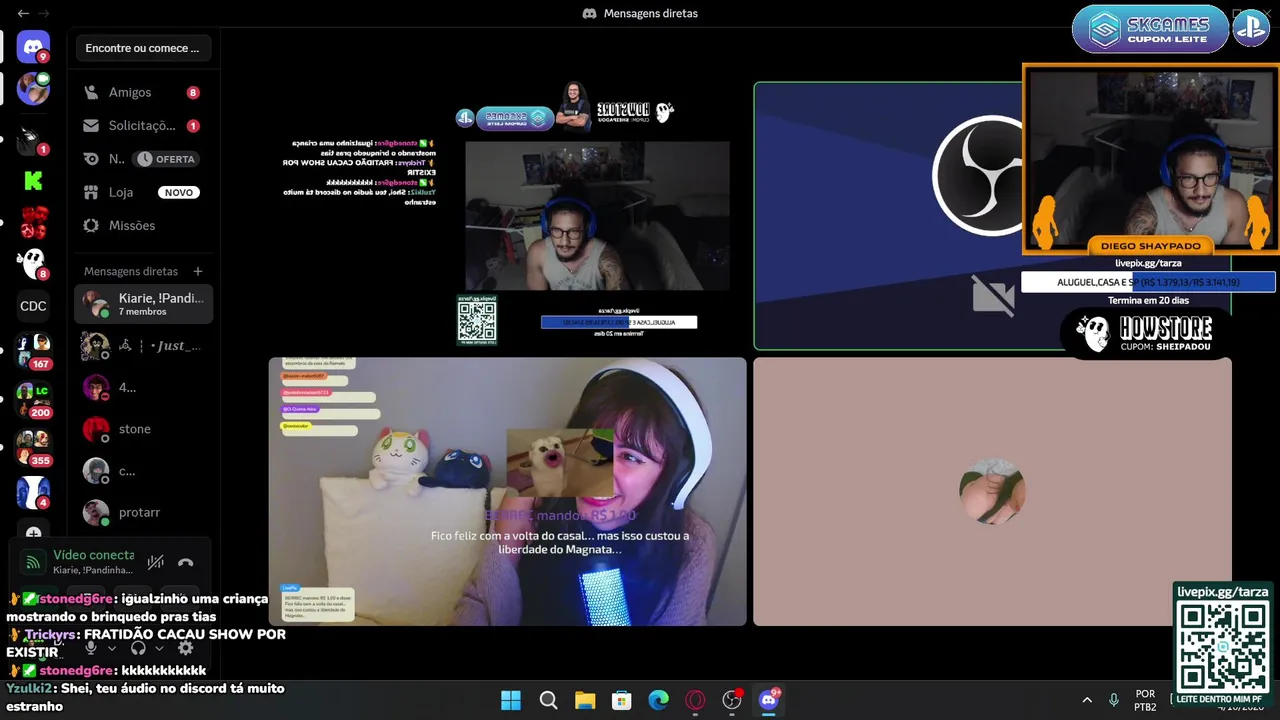This screenshot has height=720, width=1280.
Task: Open File Explorer from the taskbar
Action: tap(585, 700)
